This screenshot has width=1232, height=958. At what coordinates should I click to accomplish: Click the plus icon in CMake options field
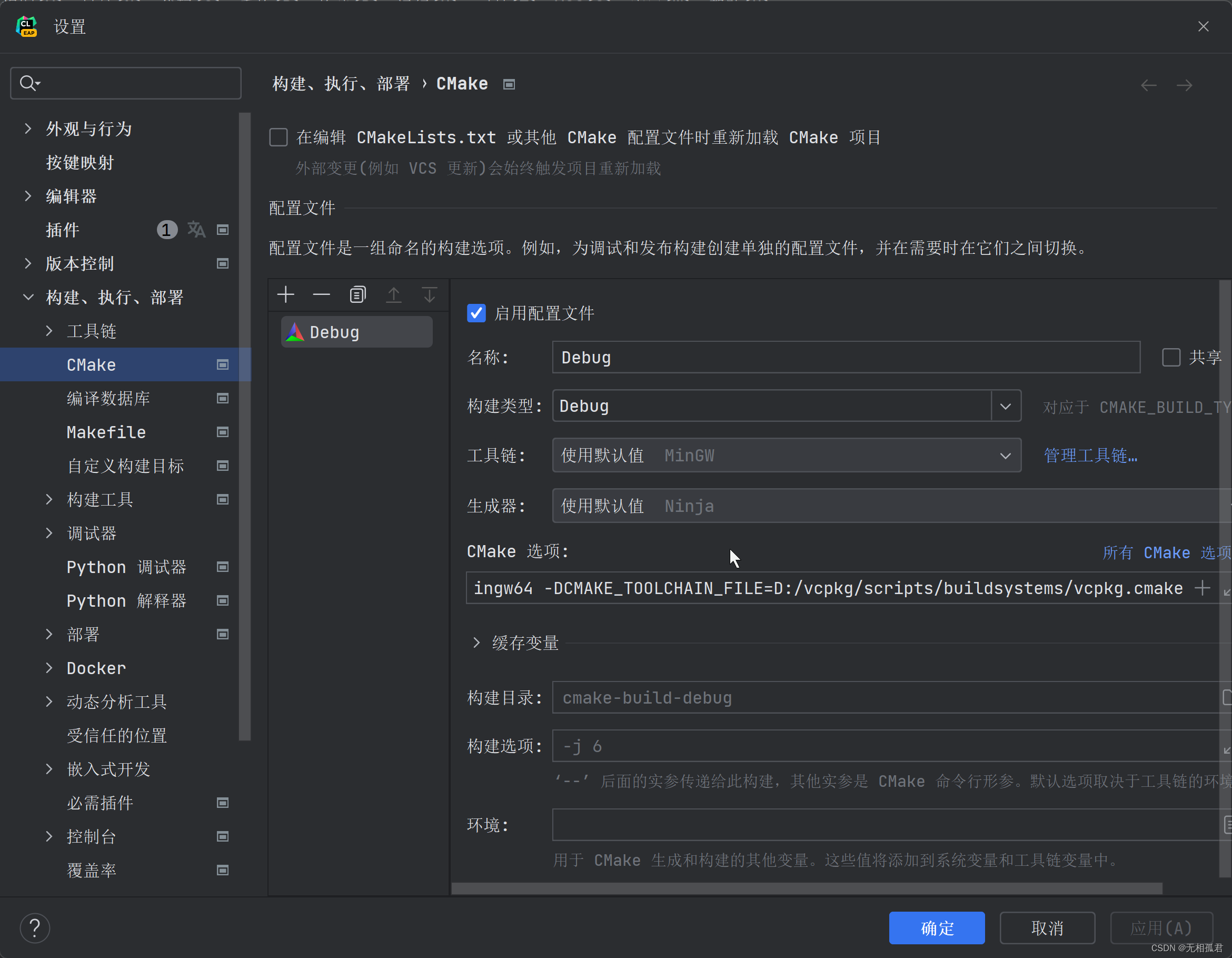pos(1202,588)
